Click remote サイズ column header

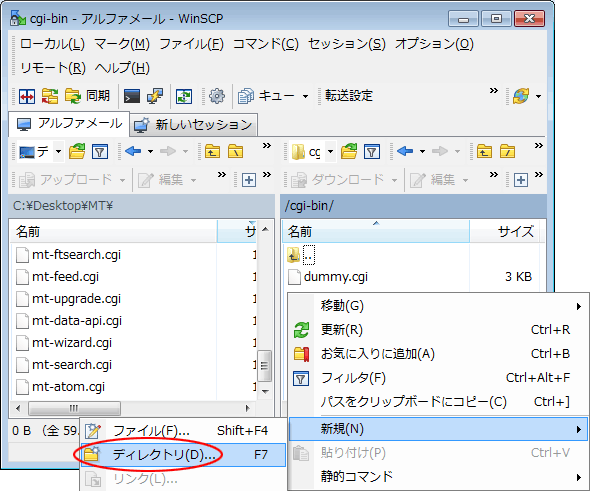[505, 232]
